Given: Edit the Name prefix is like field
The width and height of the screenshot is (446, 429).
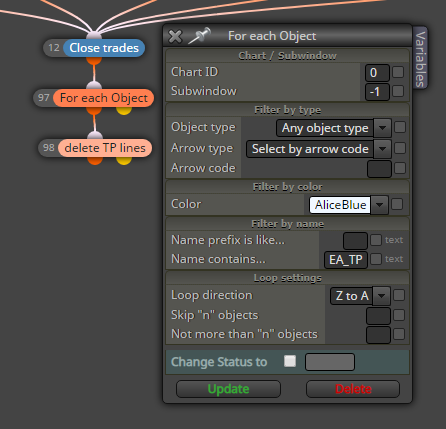Looking at the screenshot, I should pyautogui.click(x=355, y=241).
